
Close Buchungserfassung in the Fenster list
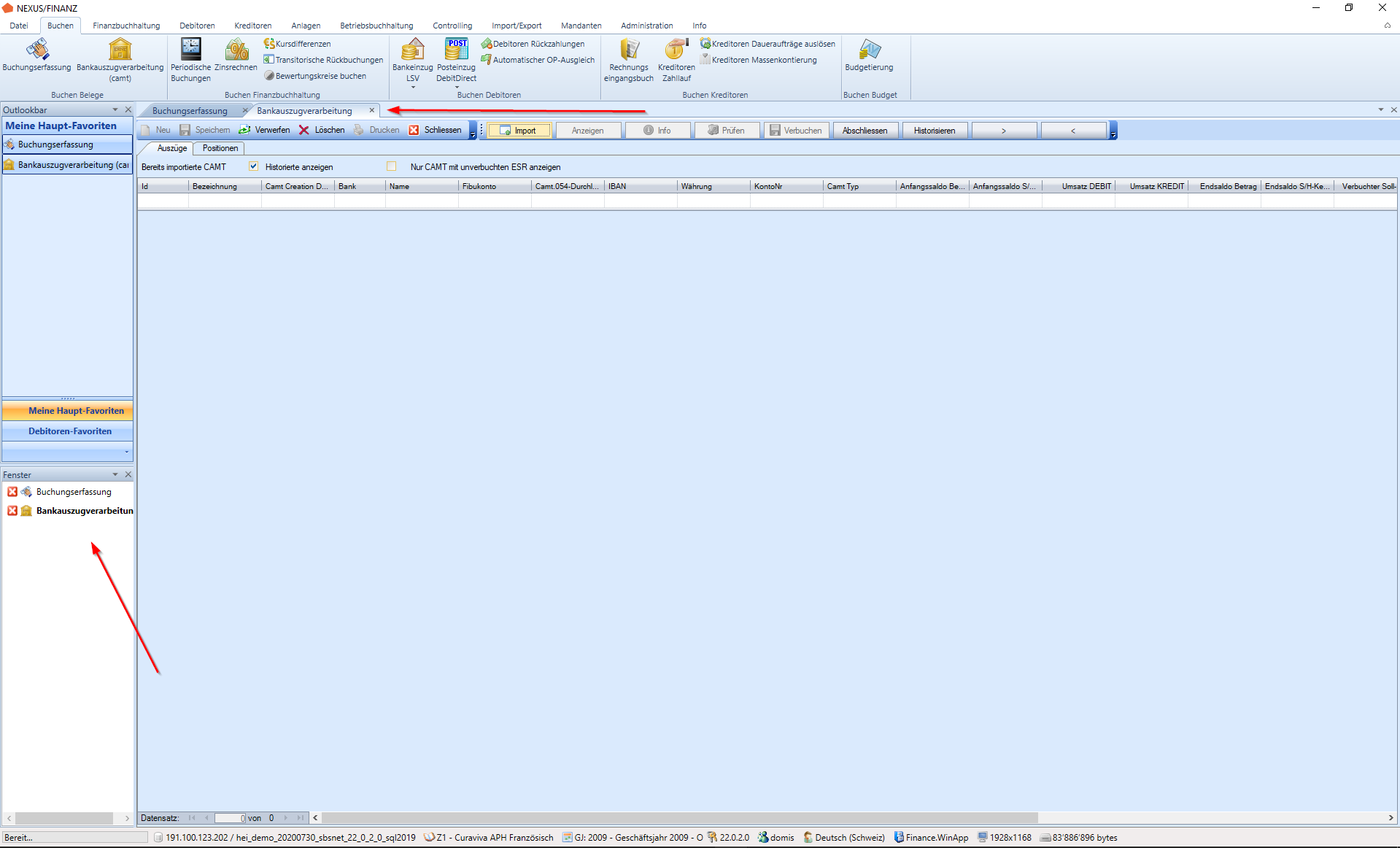tap(12, 492)
